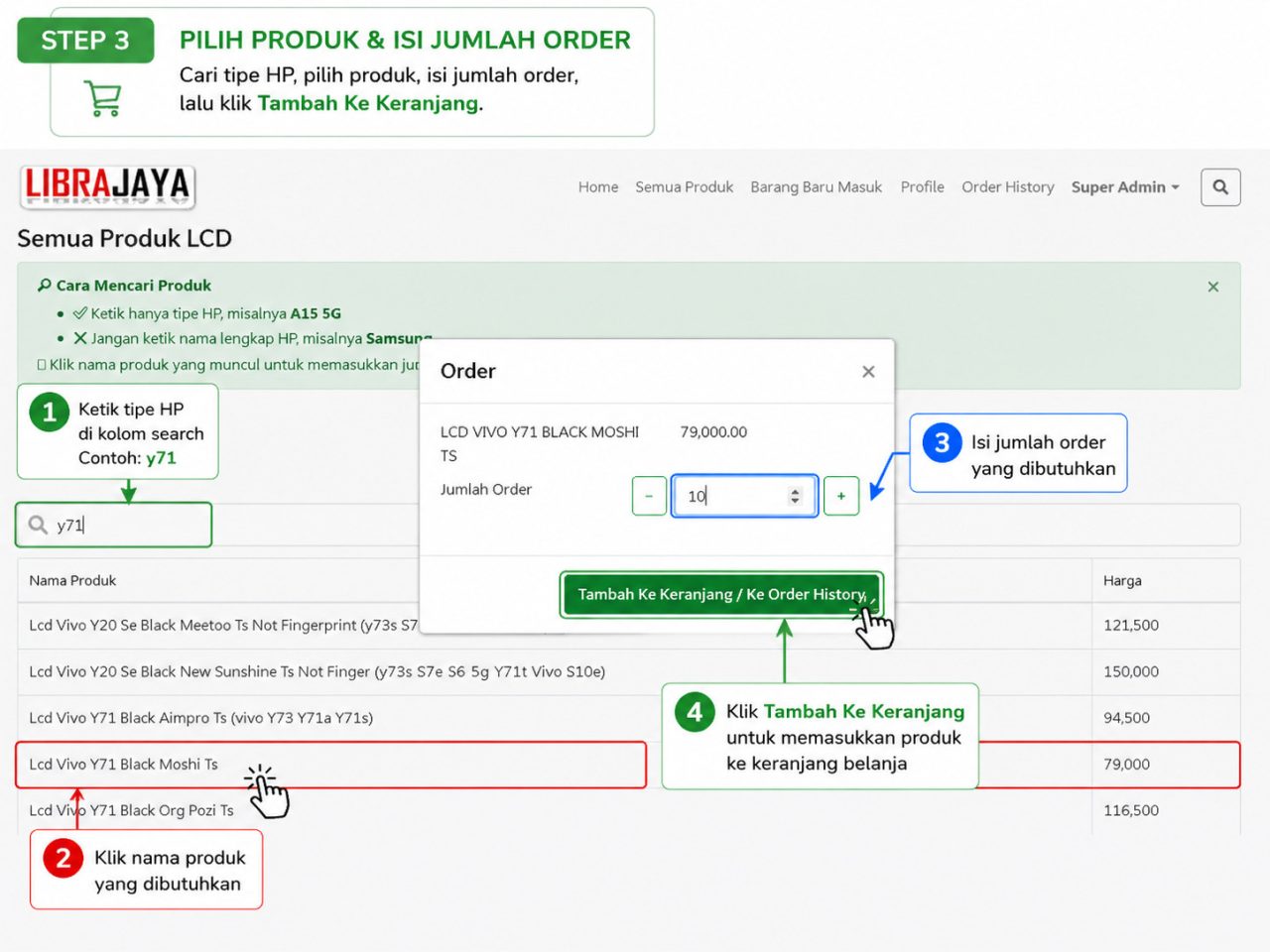Image resolution: width=1270 pixels, height=952 pixels.
Task: Click the LIBRAJAYA logo
Action: click(107, 186)
